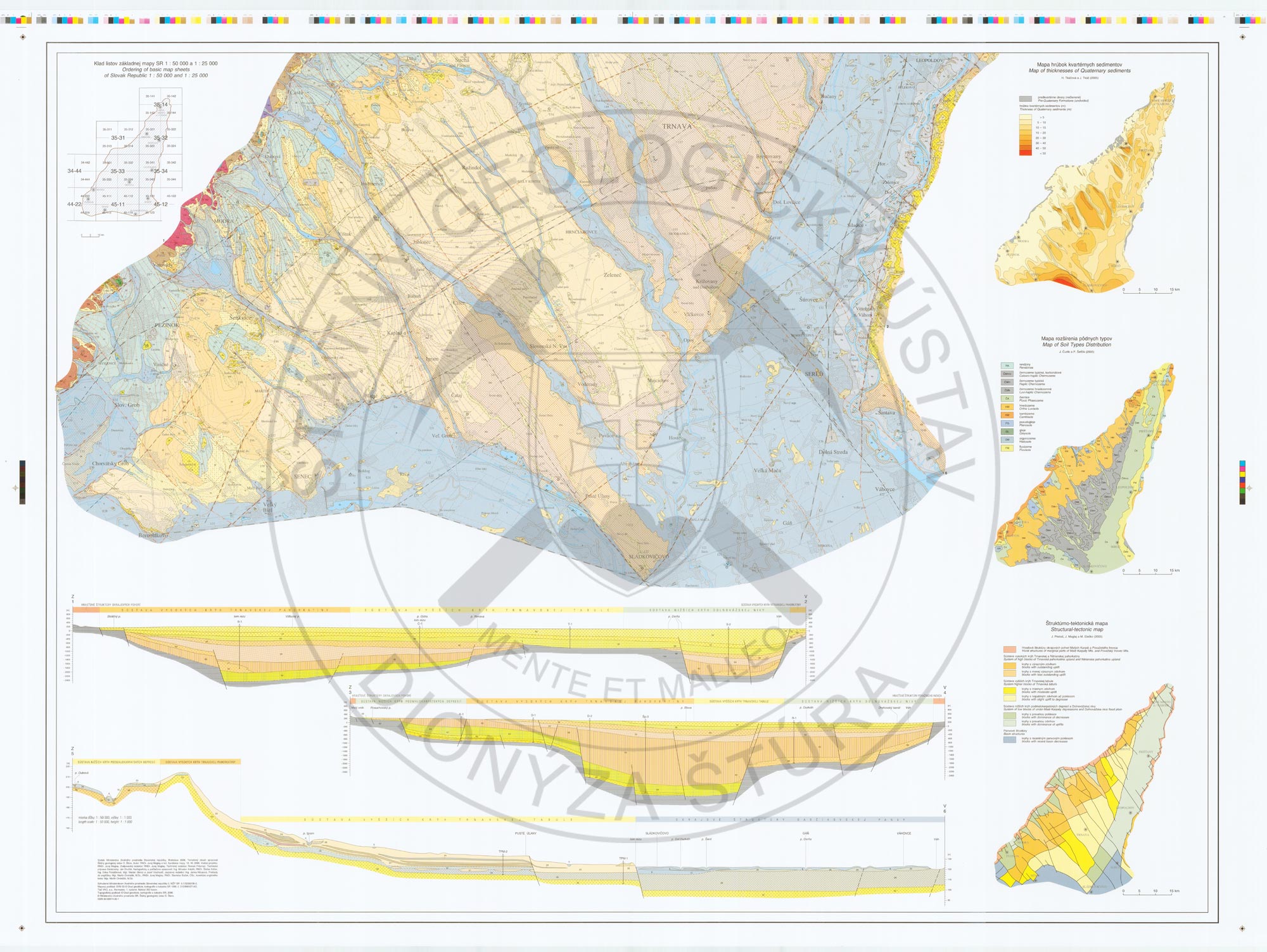Click the 'ČA' Fluvic Phaeozems legend box
Screen dimensions: 1267x952
(1007, 398)
